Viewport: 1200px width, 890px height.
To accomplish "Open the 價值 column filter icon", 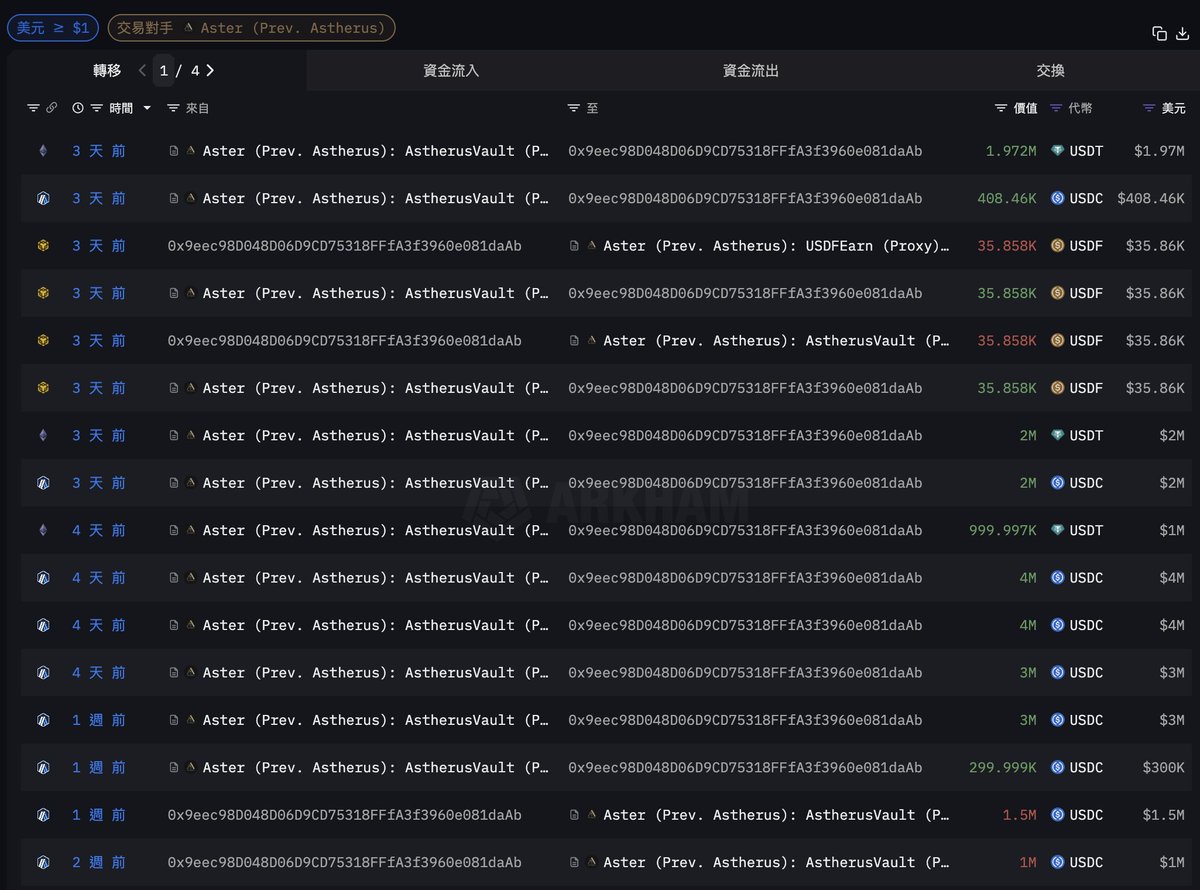I will [1002, 108].
